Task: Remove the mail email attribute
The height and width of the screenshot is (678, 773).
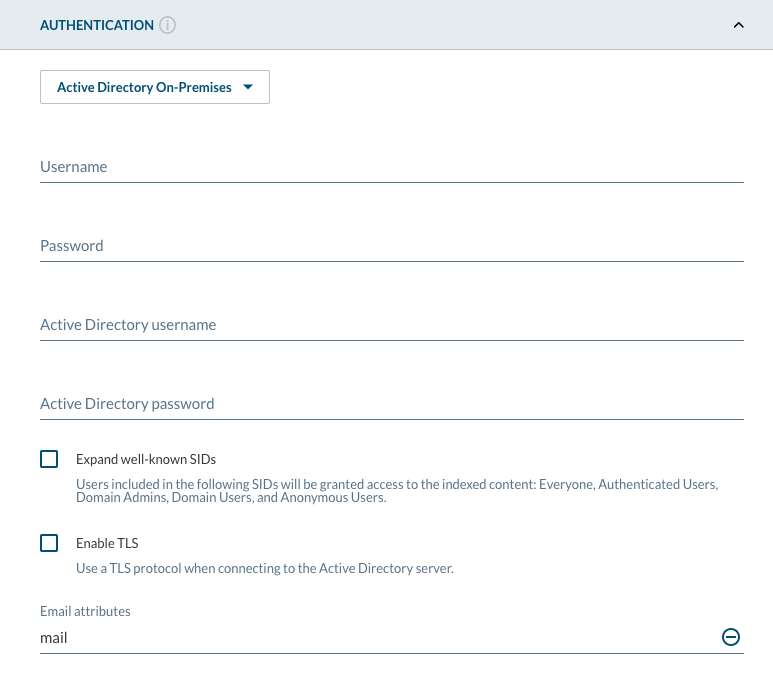Action: point(731,637)
